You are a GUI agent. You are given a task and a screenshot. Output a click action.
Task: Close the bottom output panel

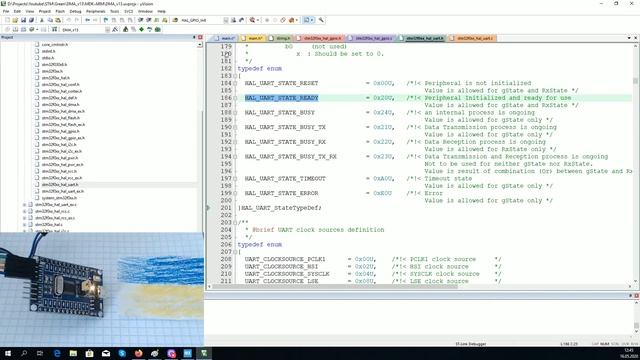(x=636, y=296)
